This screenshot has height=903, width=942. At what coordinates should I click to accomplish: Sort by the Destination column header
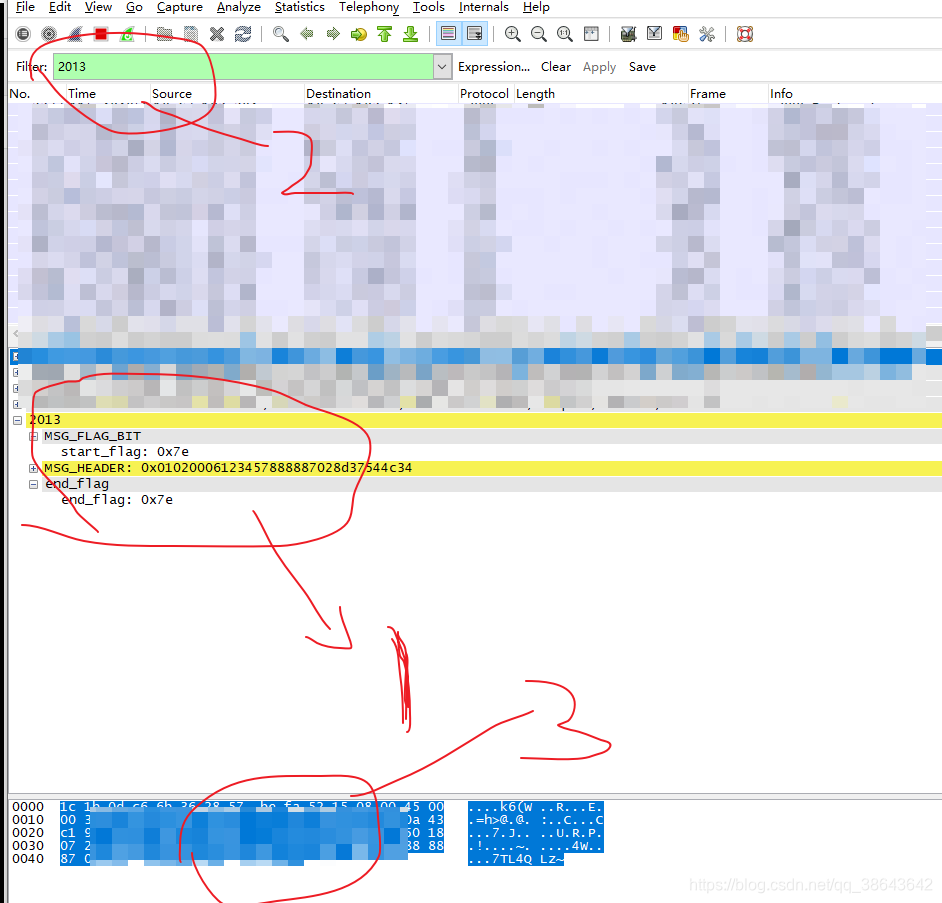[381, 94]
